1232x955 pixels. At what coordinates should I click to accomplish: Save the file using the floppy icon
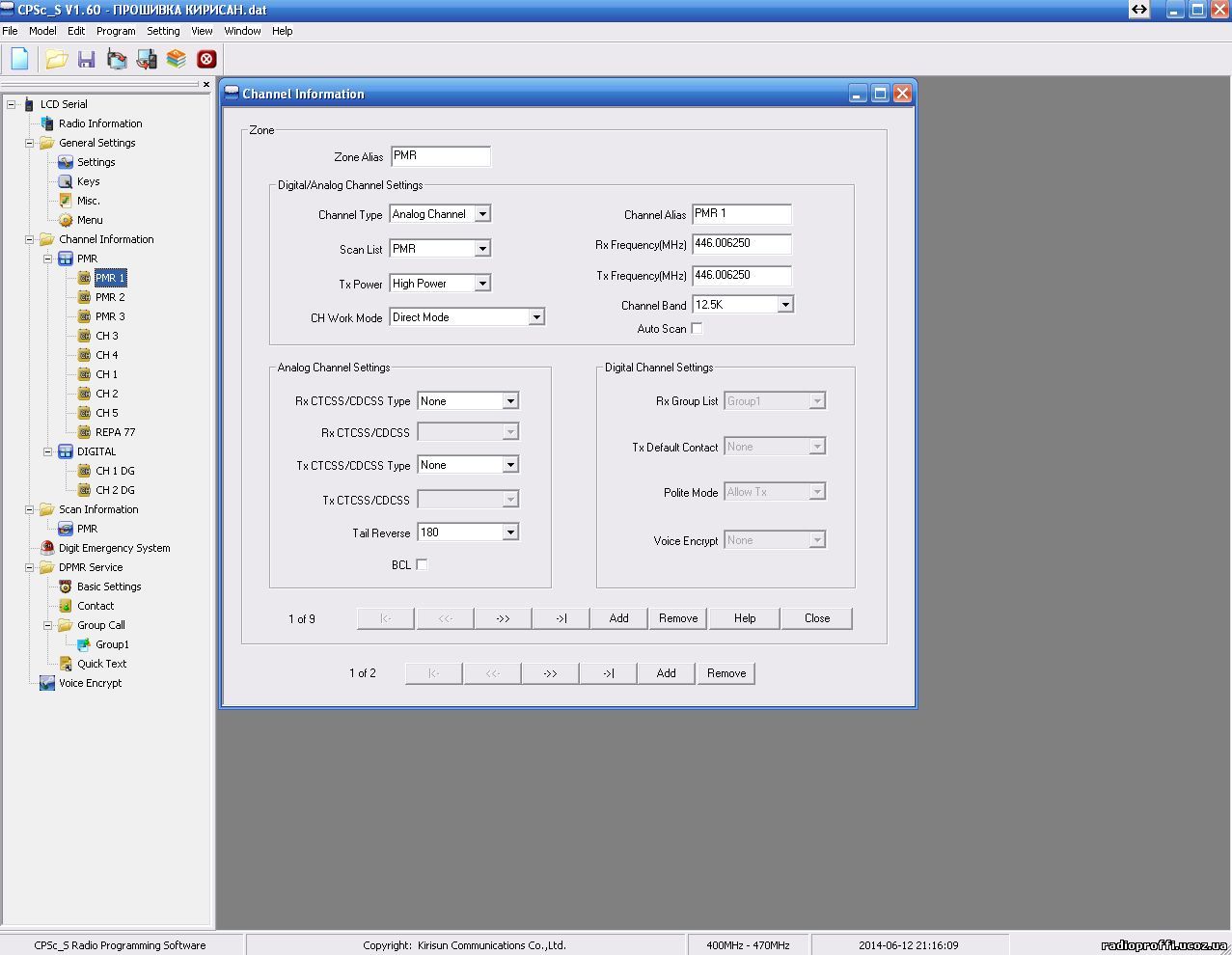(87, 59)
